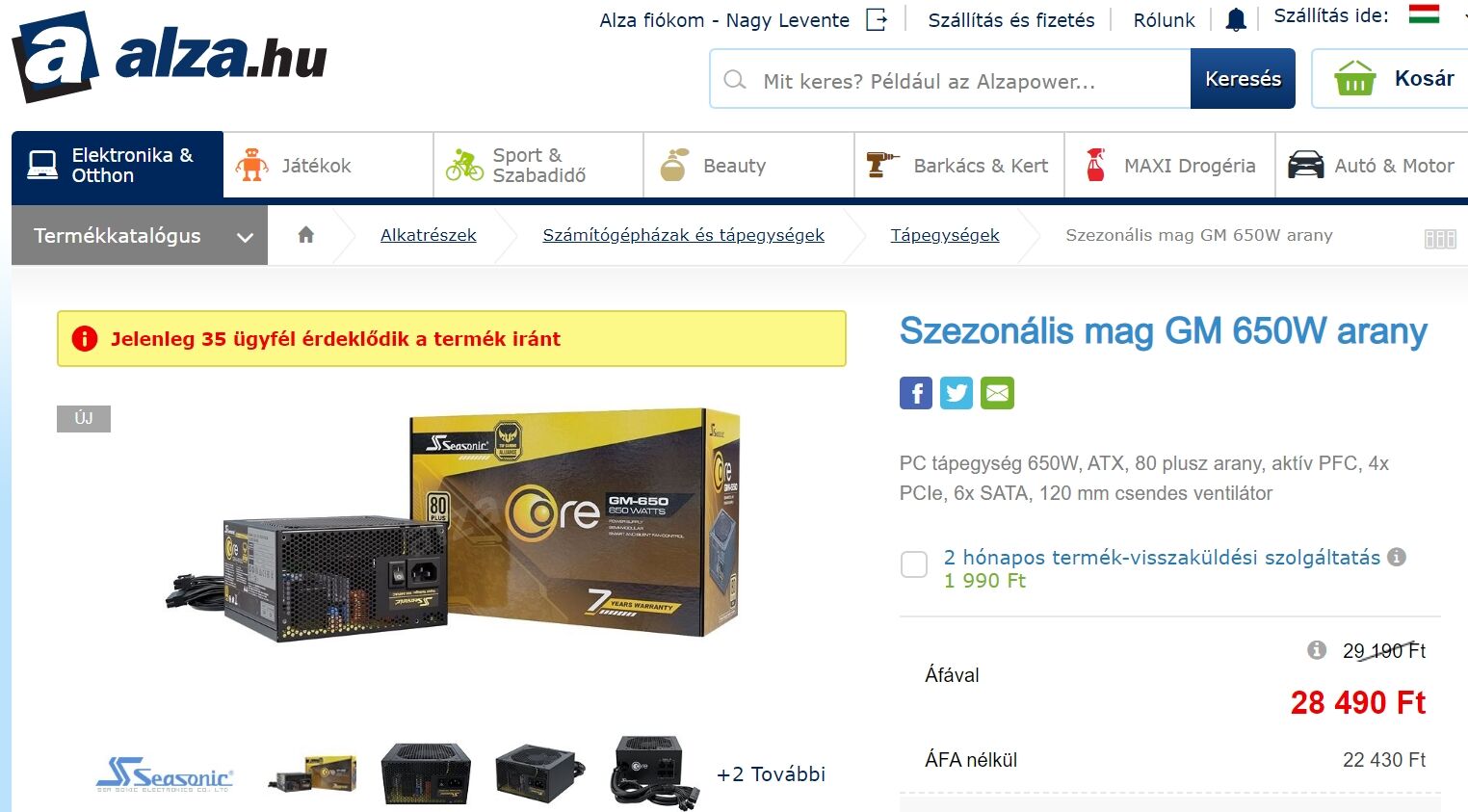This screenshot has height=812, width=1468.
Task: Click the logout icon next to Nagy Levente
Action: point(877,19)
